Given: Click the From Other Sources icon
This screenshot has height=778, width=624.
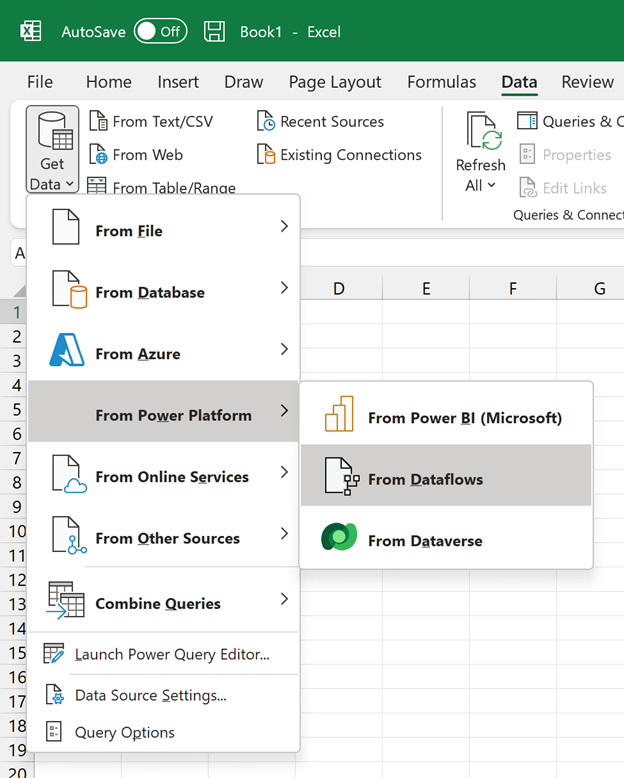Looking at the screenshot, I should point(69,535).
